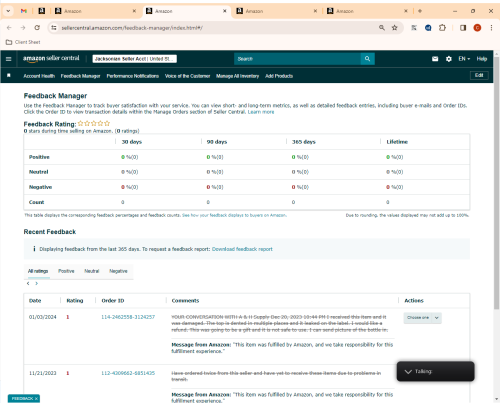Bookmark this page with the star icon
The height and width of the screenshot is (403, 500).
[395, 28]
